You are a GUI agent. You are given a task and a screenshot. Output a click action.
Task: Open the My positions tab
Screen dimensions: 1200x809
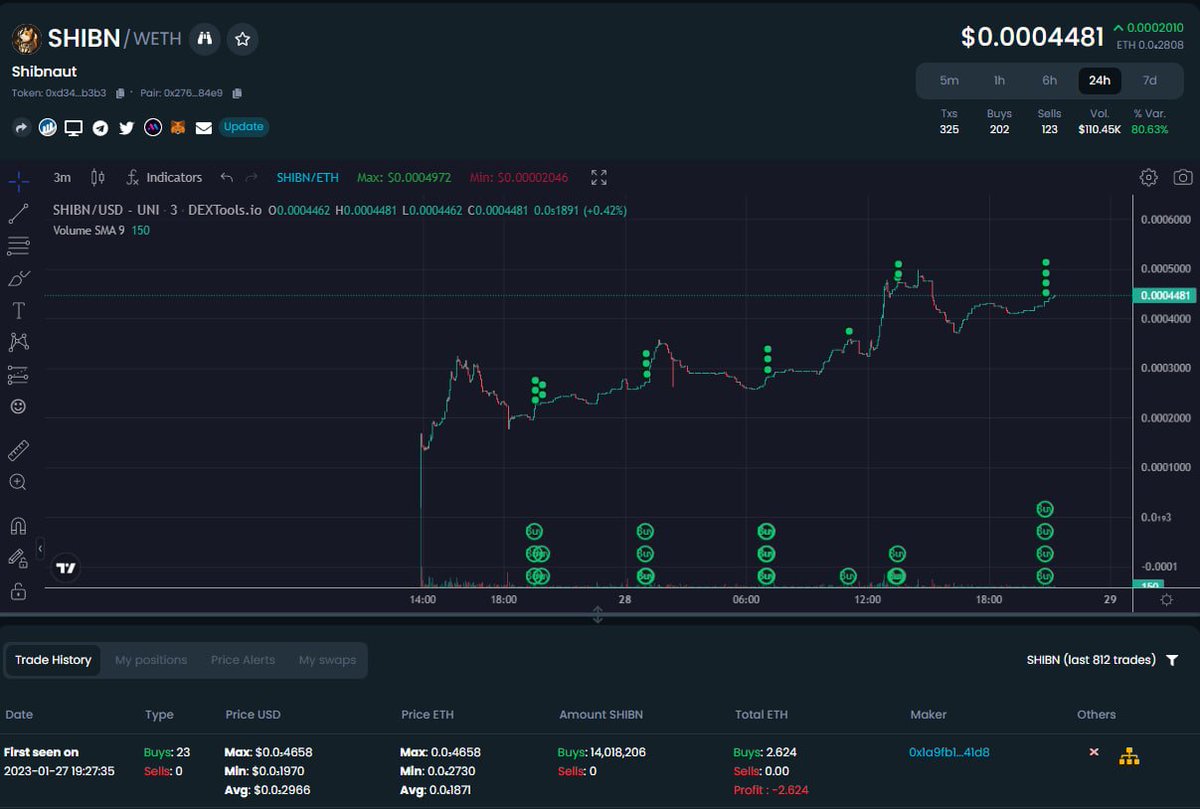pos(151,660)
